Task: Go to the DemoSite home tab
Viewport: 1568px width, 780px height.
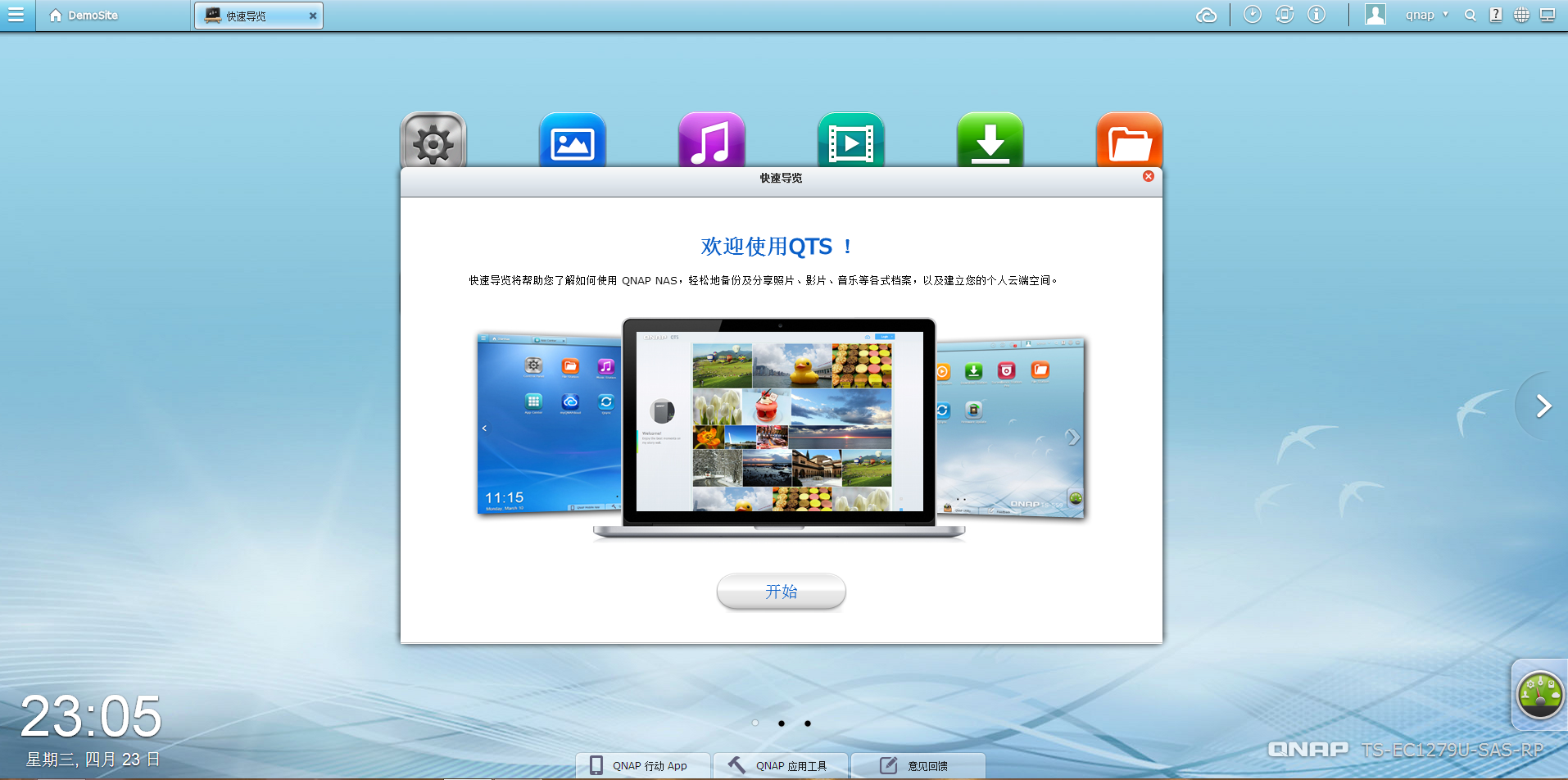Action: click(x=84, y=16)
